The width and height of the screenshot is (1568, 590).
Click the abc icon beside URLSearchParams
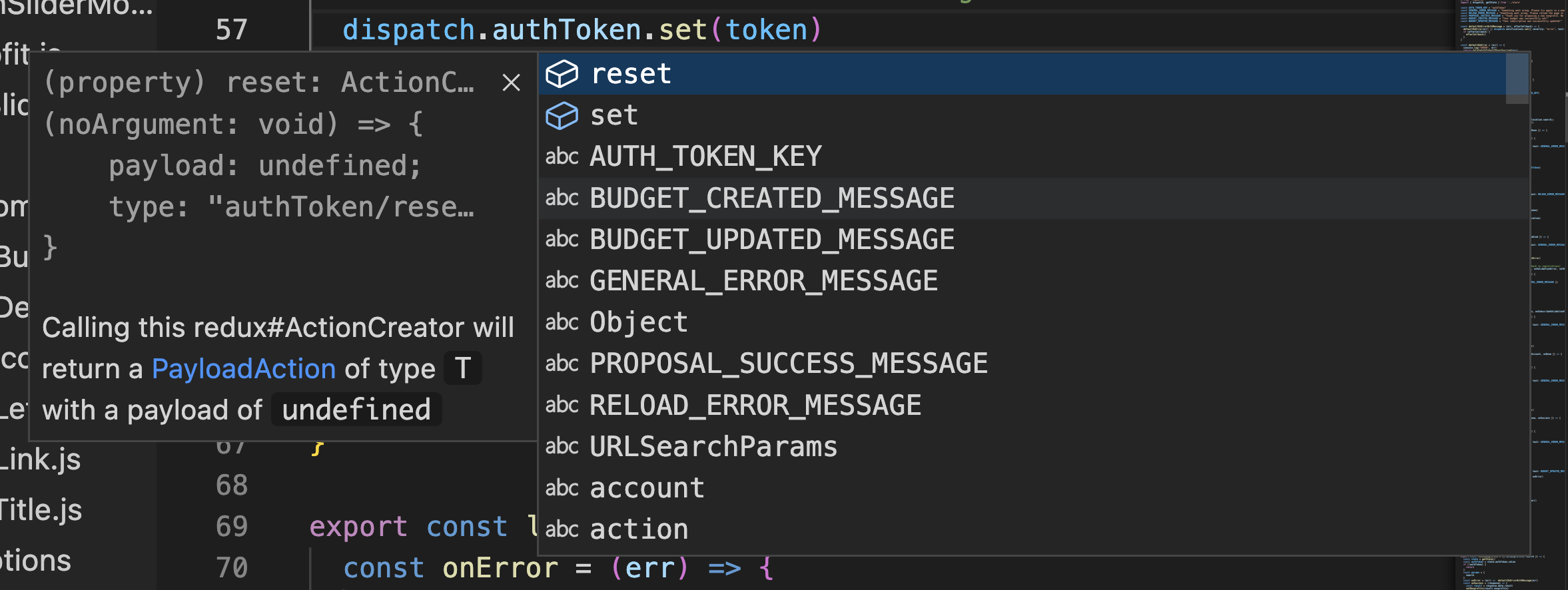(x=562, y=446)
